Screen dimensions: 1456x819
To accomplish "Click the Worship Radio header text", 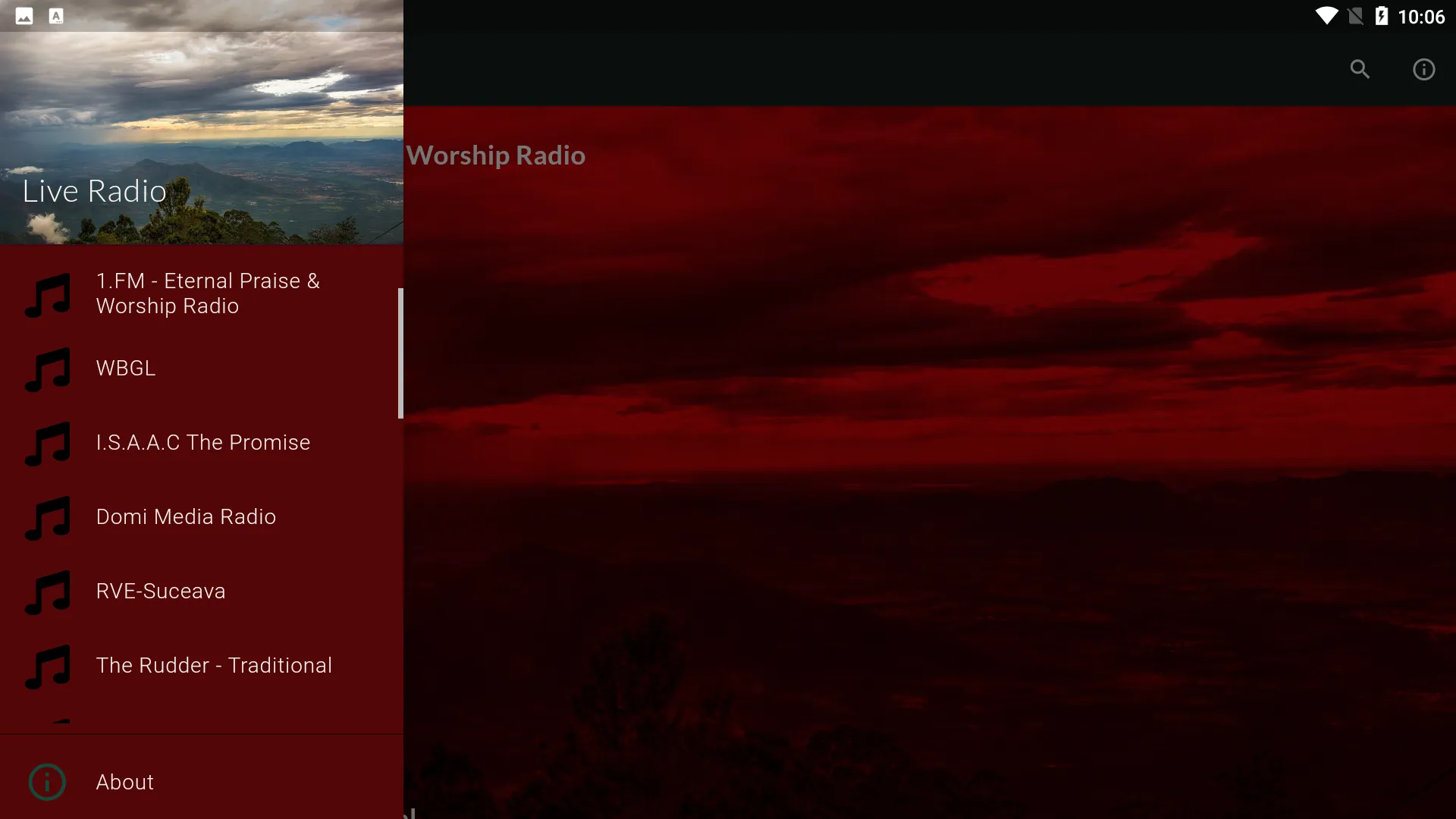I will [x=495, y=155].
